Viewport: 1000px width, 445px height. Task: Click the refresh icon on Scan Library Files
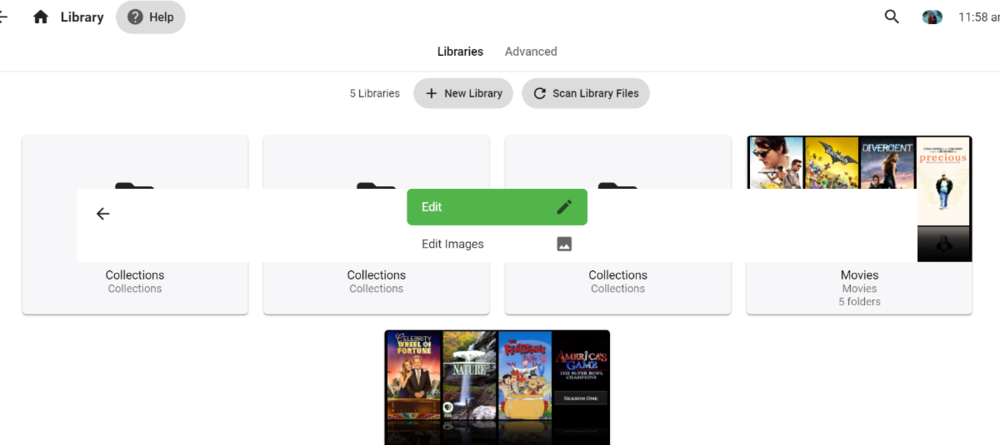click(540, 93)
